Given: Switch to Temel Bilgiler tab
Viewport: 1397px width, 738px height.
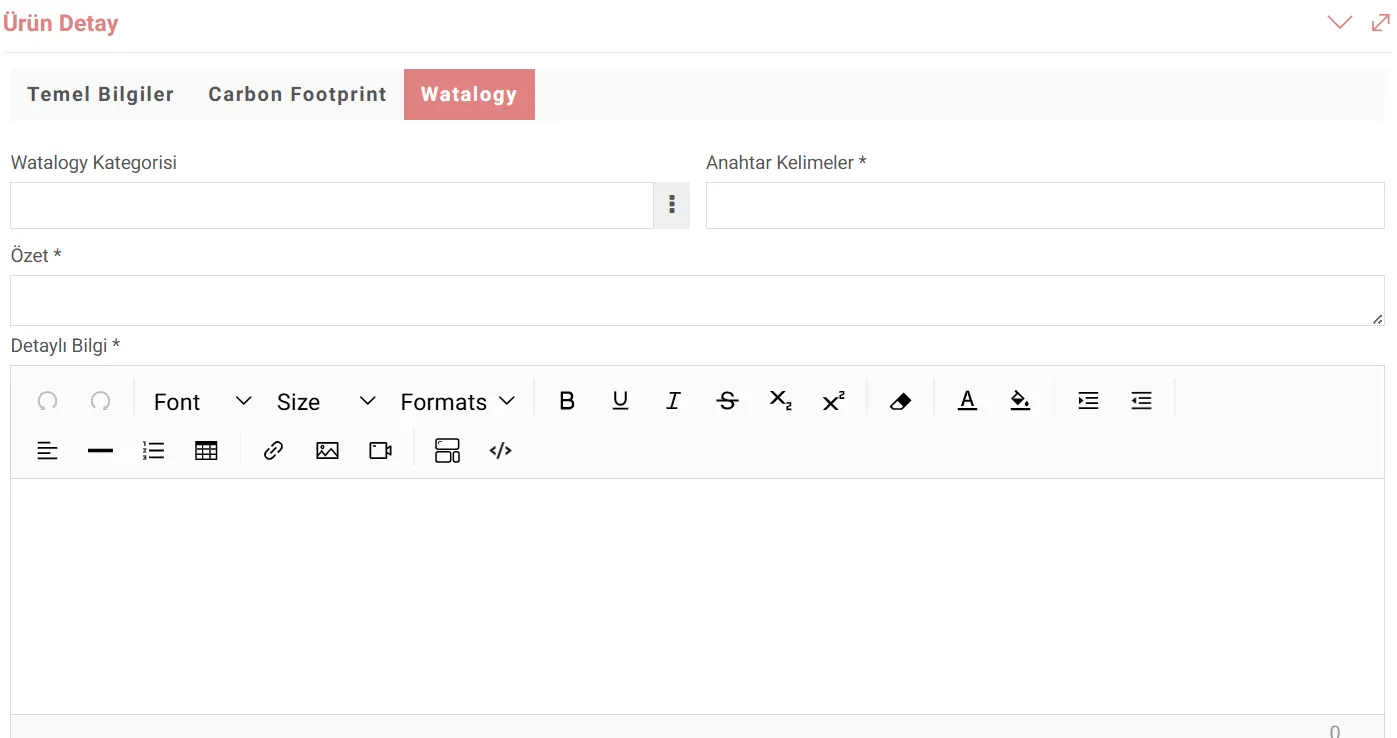Looking at the screenshot, I should click(x=100, y=95).
